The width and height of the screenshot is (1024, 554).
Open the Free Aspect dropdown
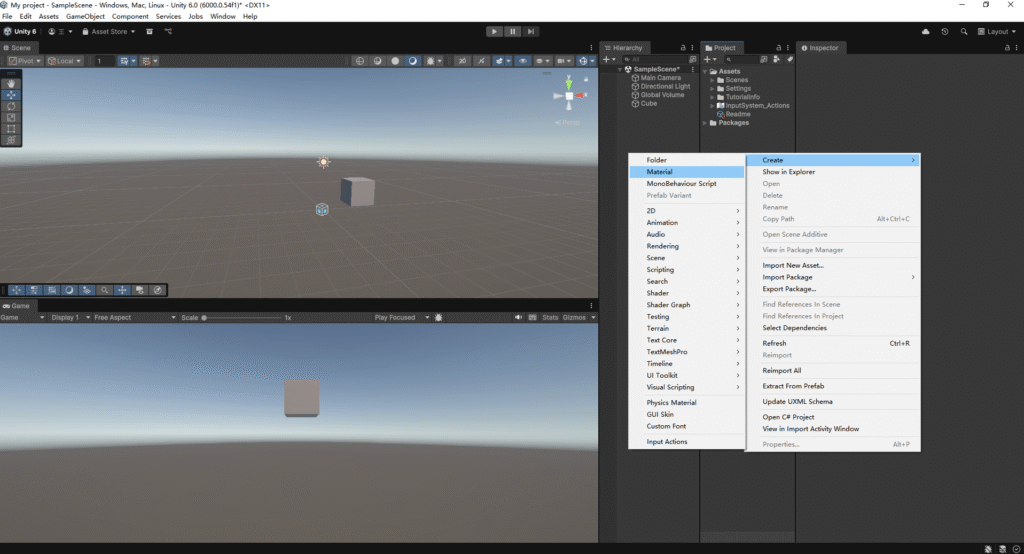(x=135, y=318)
